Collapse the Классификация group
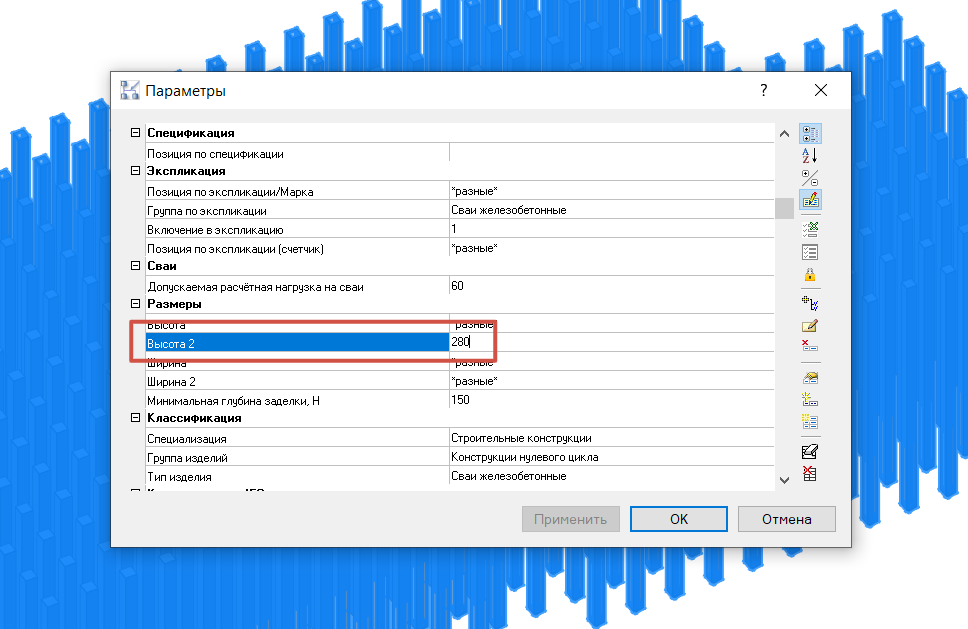This screenshot has height=629, width=968. point(136,418)
